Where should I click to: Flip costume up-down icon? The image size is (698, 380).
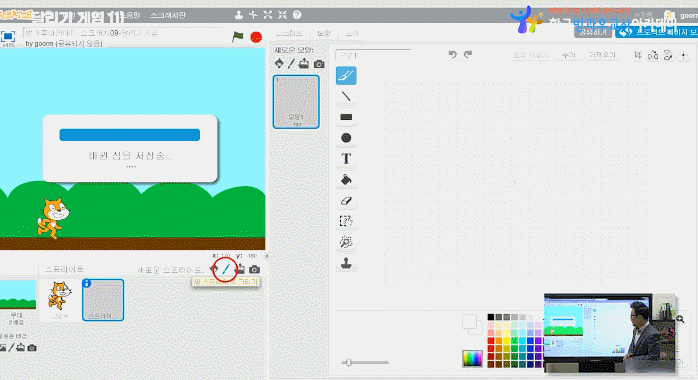[x=668, y=55]
